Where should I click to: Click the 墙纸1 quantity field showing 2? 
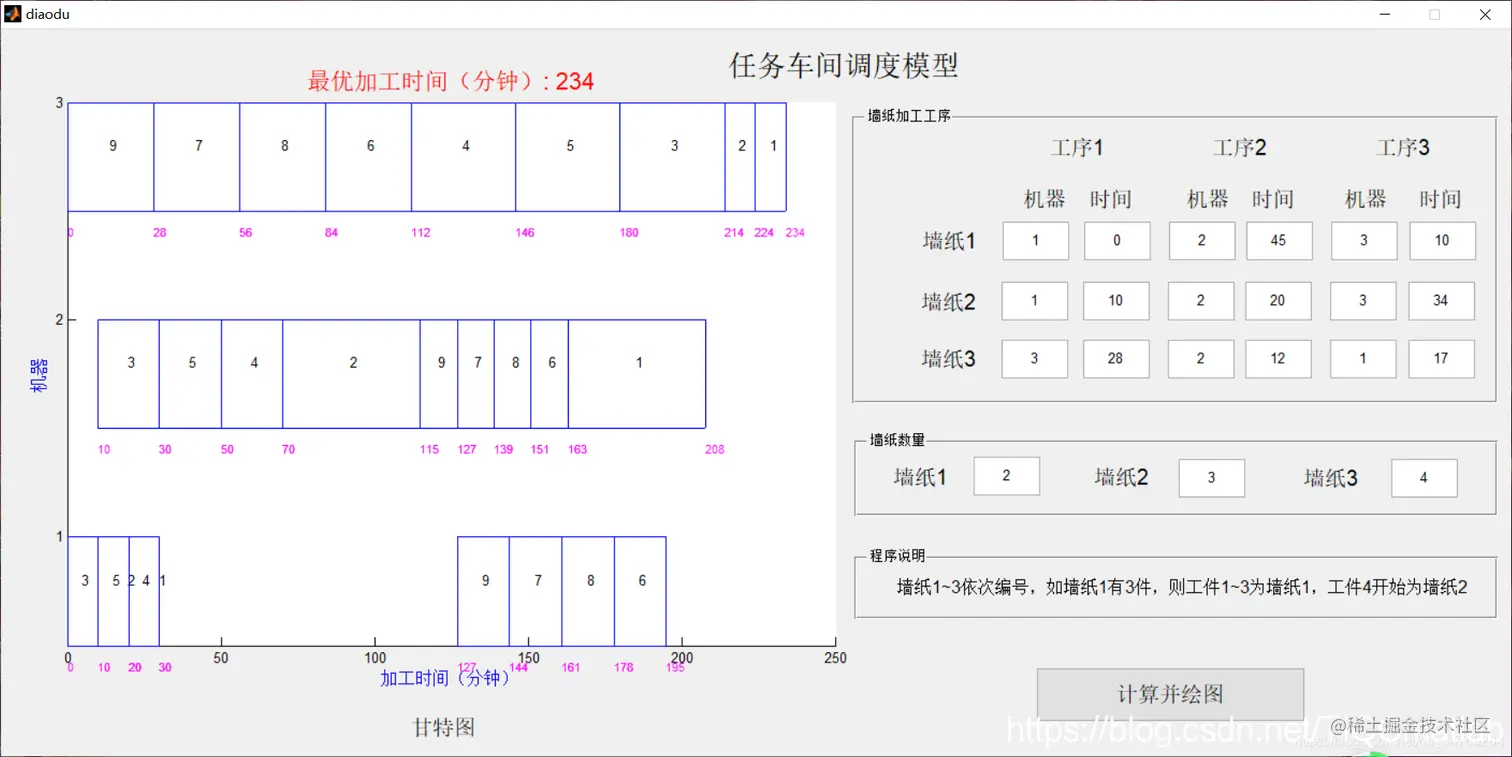coord(1006,476)
